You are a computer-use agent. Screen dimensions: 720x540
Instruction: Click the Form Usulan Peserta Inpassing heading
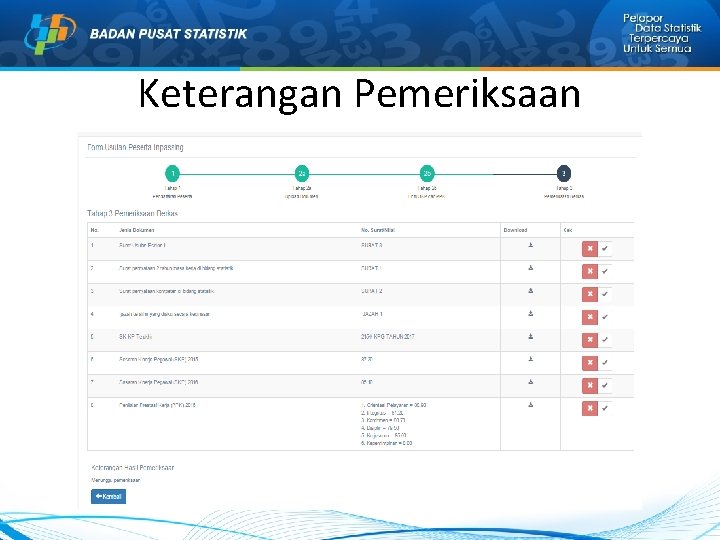click(135, 147)
